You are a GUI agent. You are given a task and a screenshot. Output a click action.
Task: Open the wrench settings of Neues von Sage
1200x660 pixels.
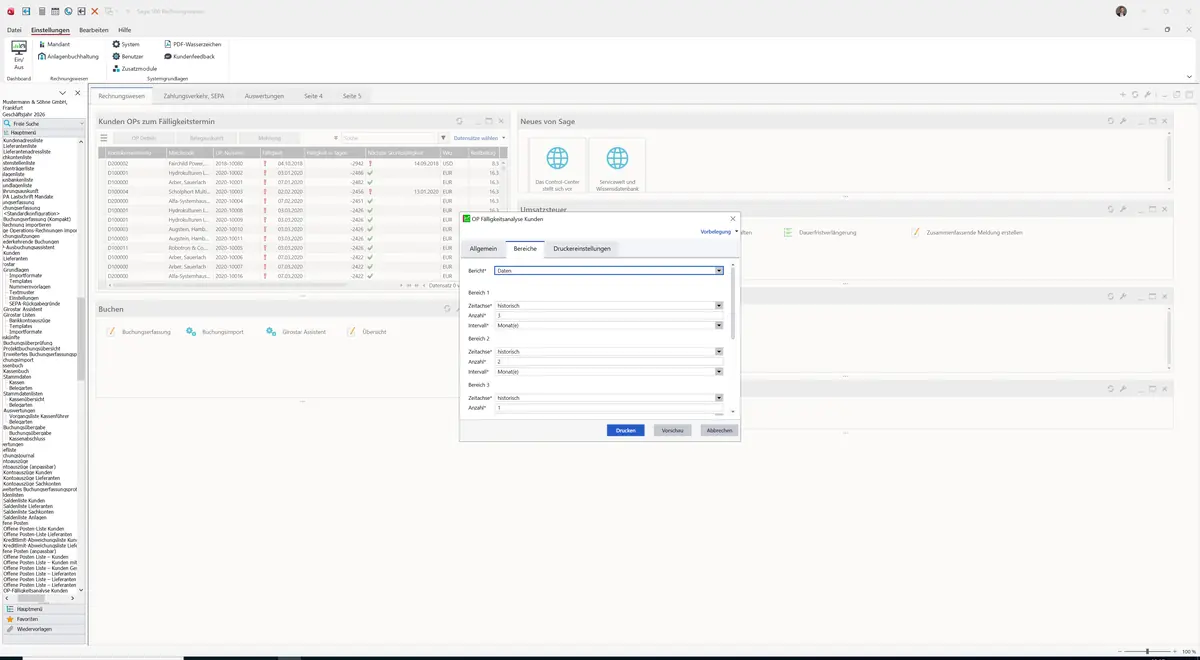point(1123,121)
